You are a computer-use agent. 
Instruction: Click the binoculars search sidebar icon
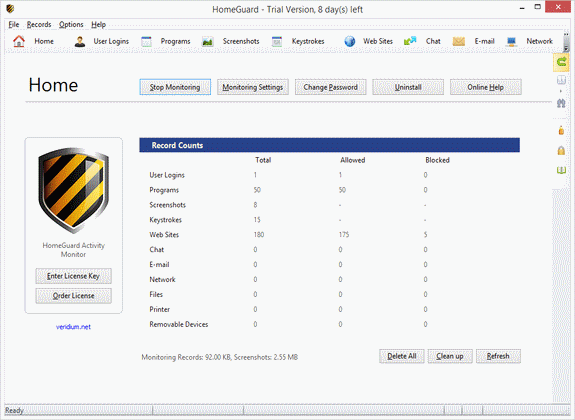[x=561, y=103]
